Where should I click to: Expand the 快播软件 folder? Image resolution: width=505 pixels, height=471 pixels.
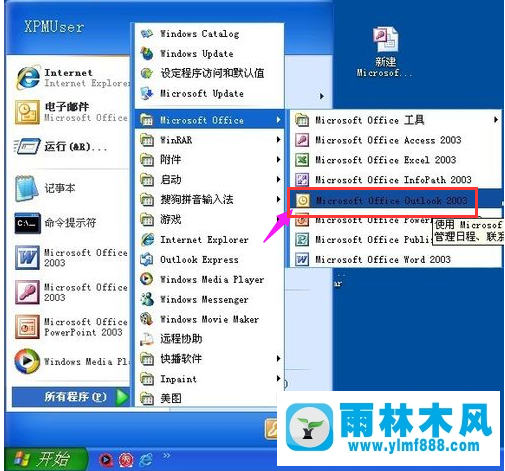209,359
